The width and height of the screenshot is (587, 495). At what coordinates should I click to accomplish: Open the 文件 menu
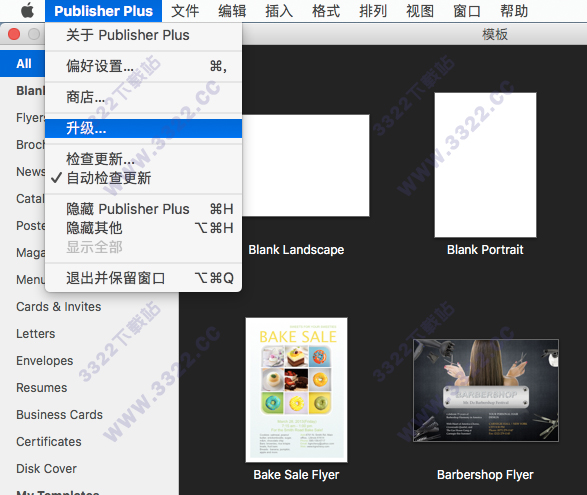pyautogui.click(x=185, y=11)
